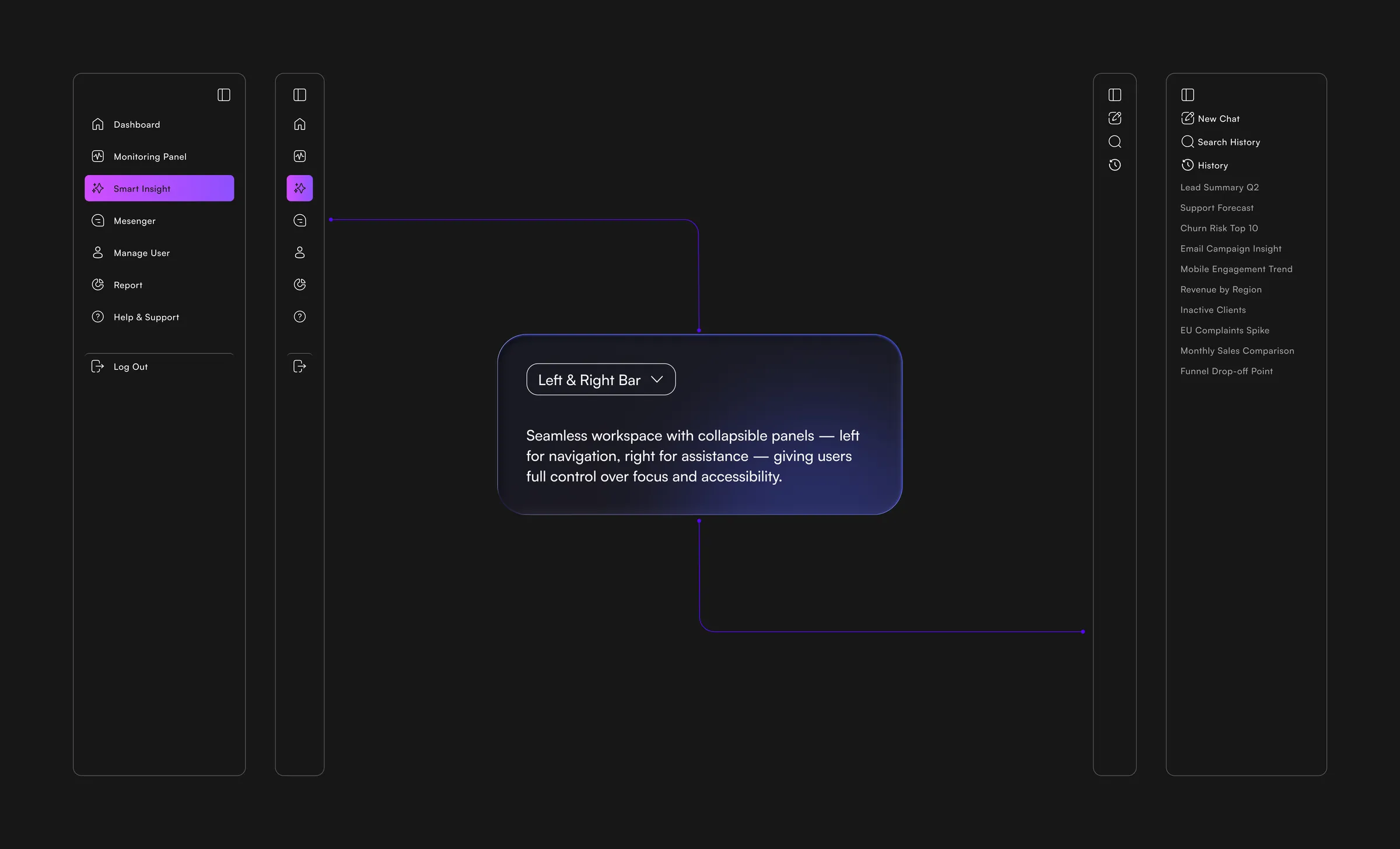Open Search History in right panel
Image resolution: width=1400 pixels, height=849 pixels.
pyautogui.click(x=1220, y=142)
